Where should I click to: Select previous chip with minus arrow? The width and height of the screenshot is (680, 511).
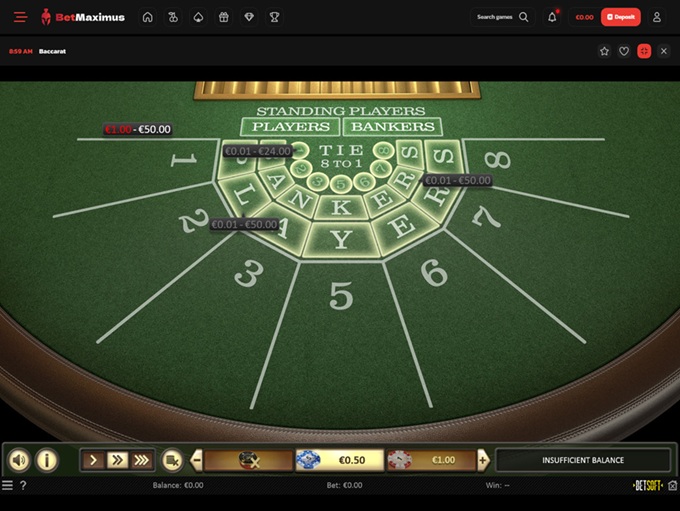click(x=196, y=460)
